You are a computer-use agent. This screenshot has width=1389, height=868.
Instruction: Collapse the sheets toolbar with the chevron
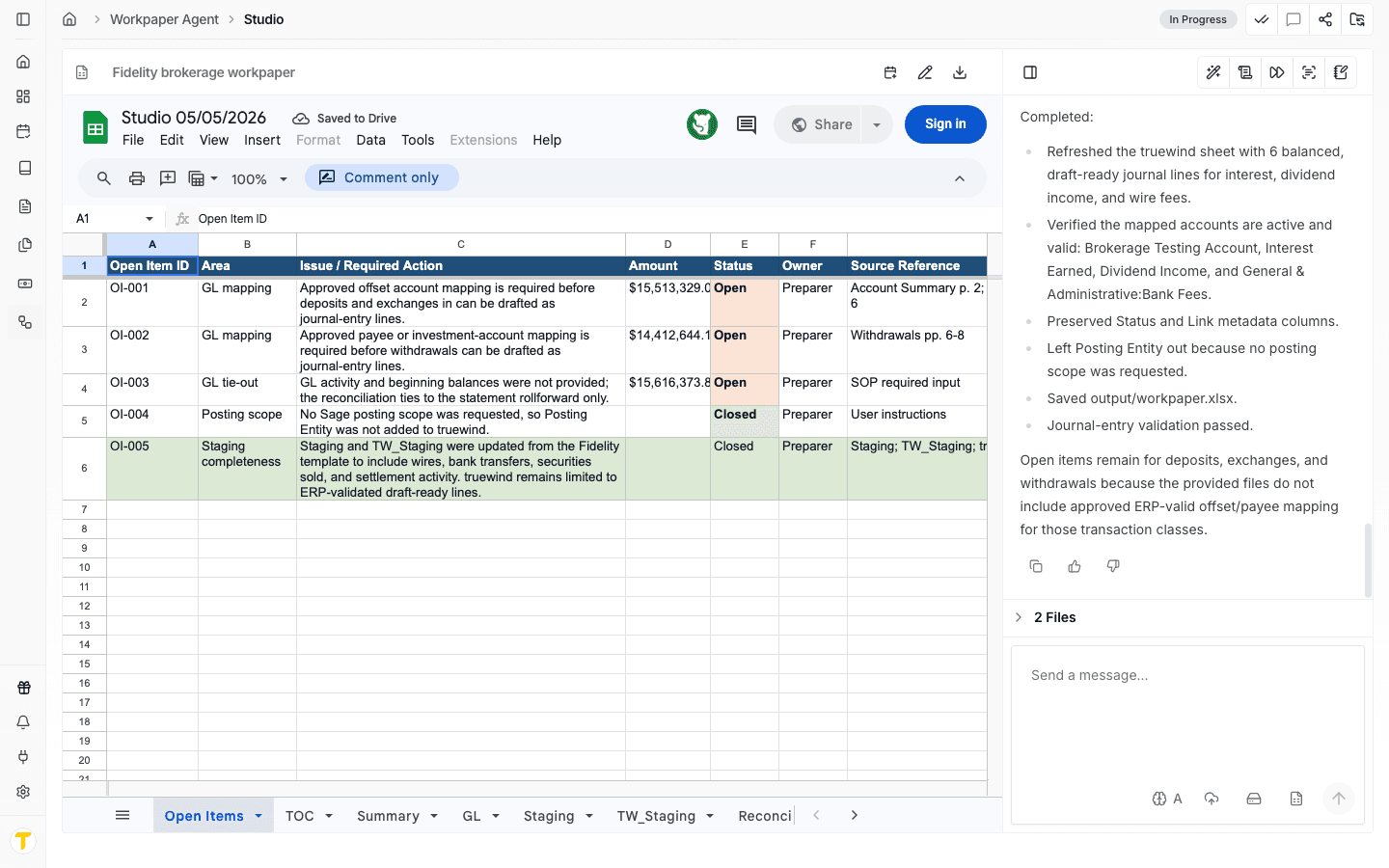point(960,178)
